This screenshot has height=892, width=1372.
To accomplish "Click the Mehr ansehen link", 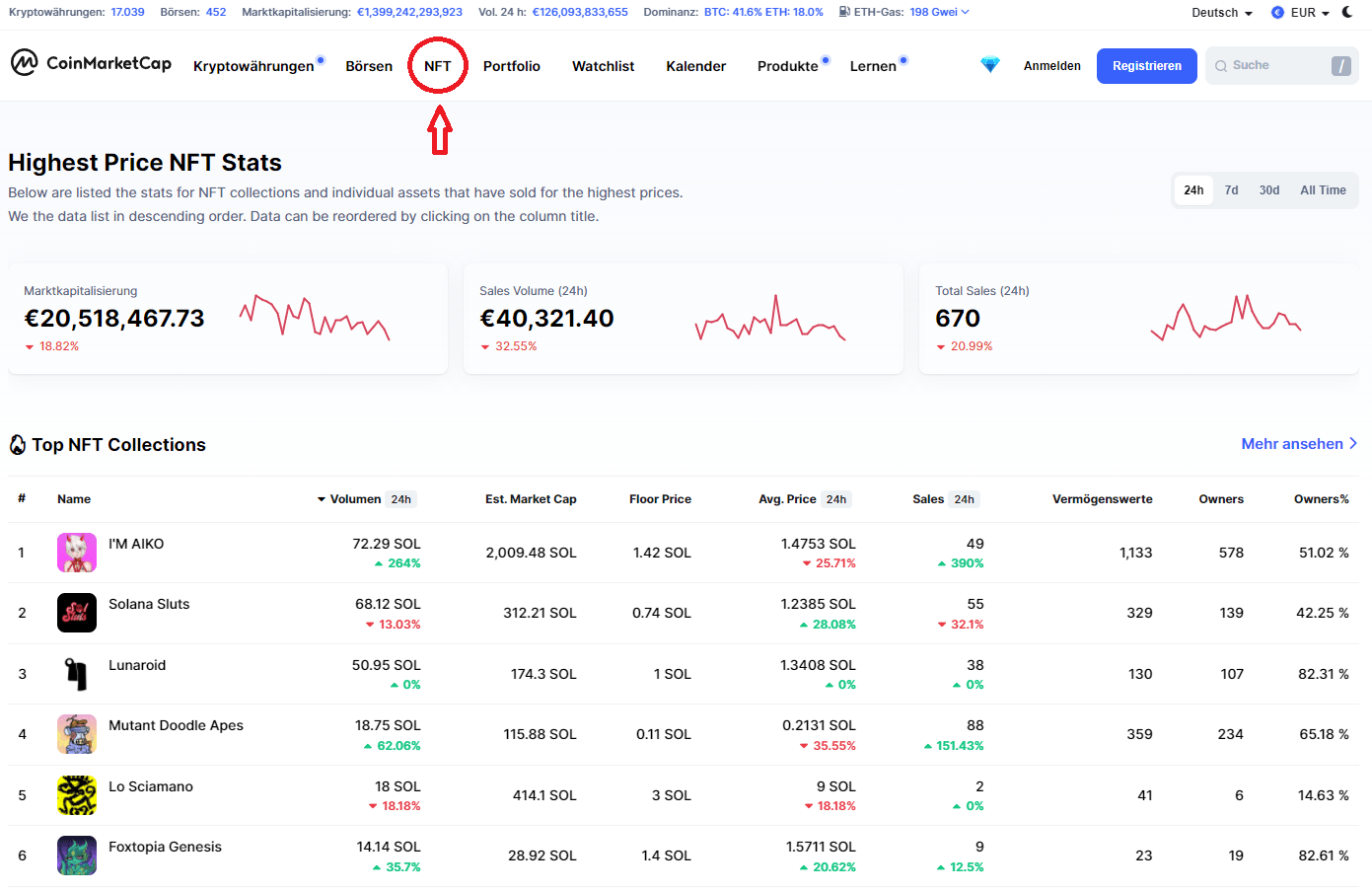I will point(1298,444).
